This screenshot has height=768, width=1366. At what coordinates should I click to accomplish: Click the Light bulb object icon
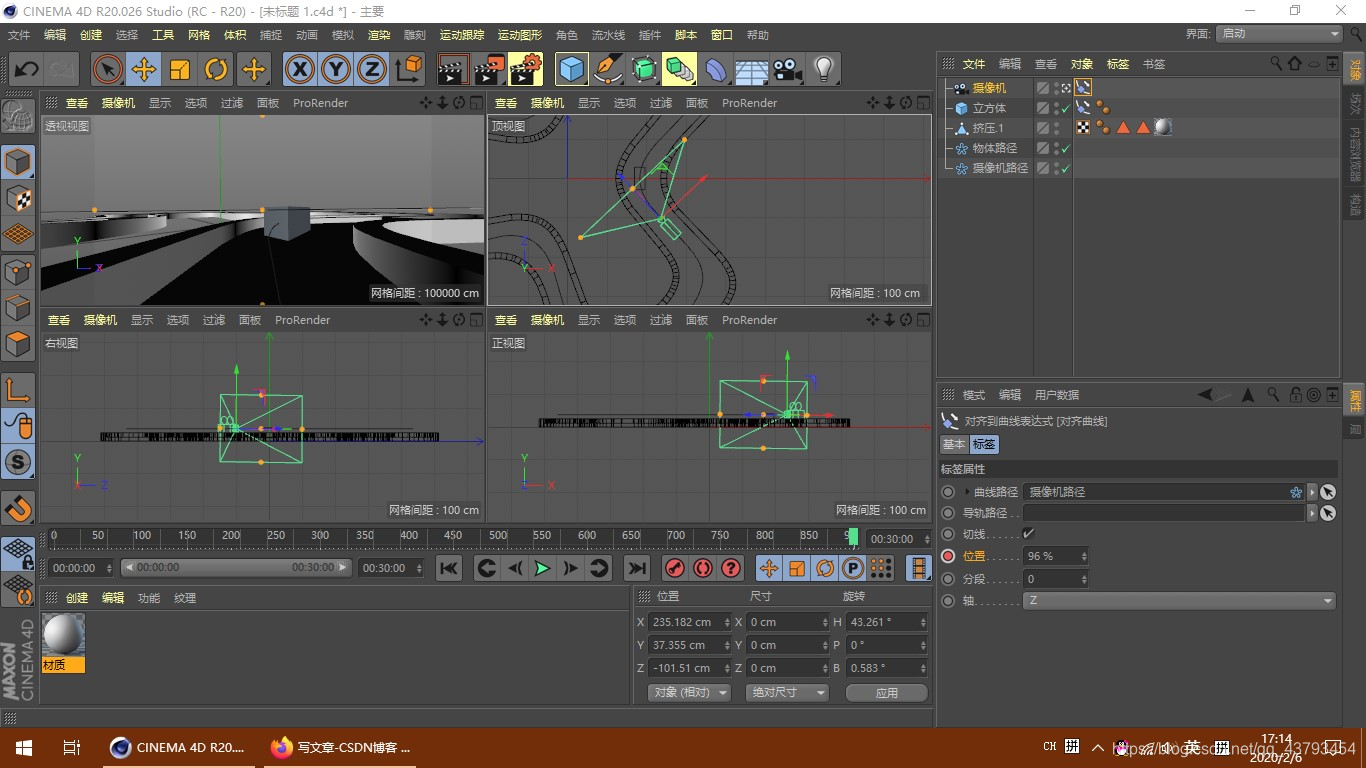tap(823, 70)
